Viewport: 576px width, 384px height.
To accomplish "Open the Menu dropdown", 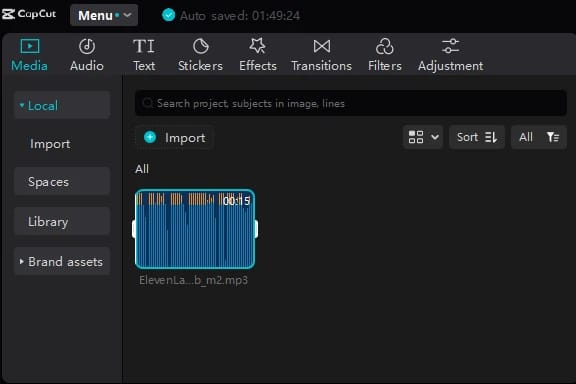I will click(104, 15).
